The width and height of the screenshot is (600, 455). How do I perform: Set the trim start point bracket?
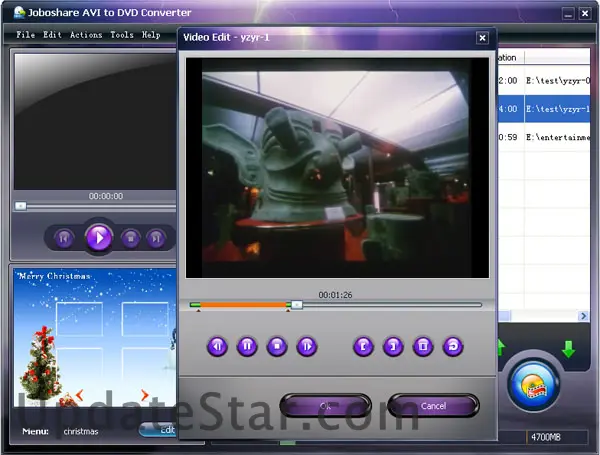364,347
